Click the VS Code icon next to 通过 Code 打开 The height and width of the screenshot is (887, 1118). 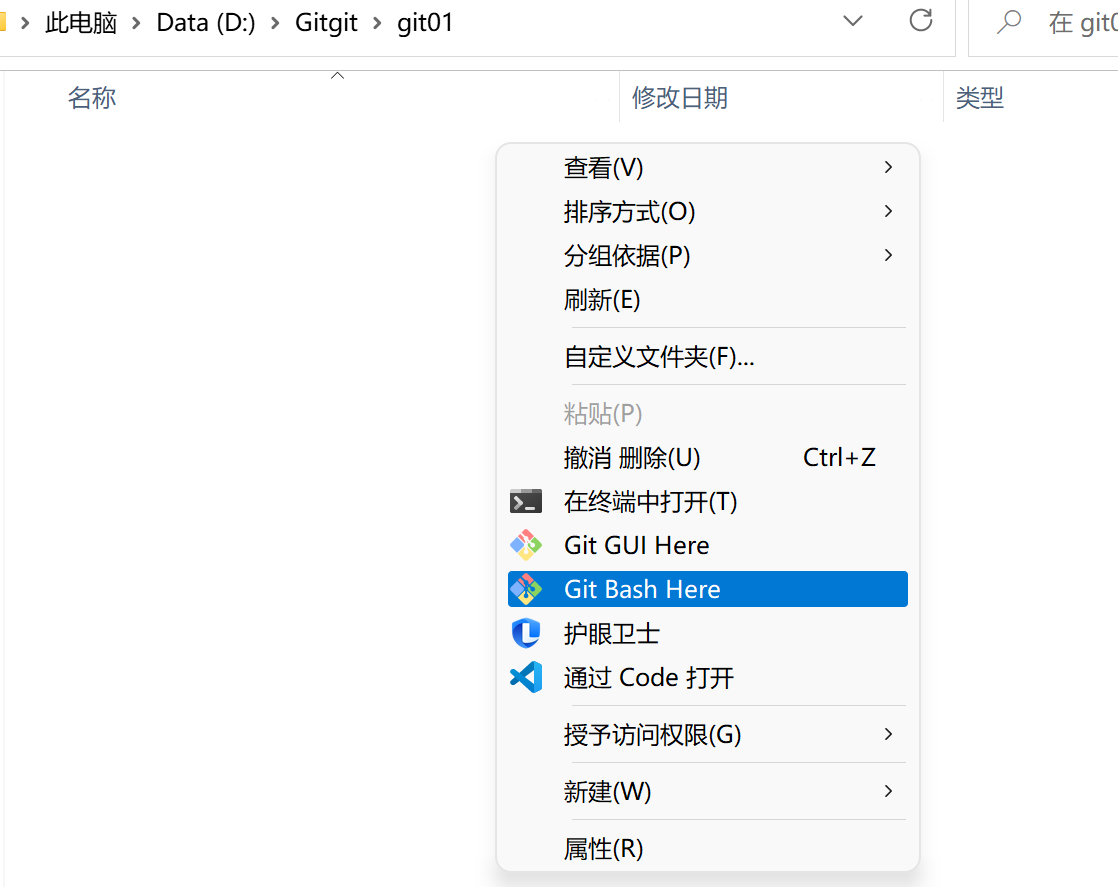(525, 677)
